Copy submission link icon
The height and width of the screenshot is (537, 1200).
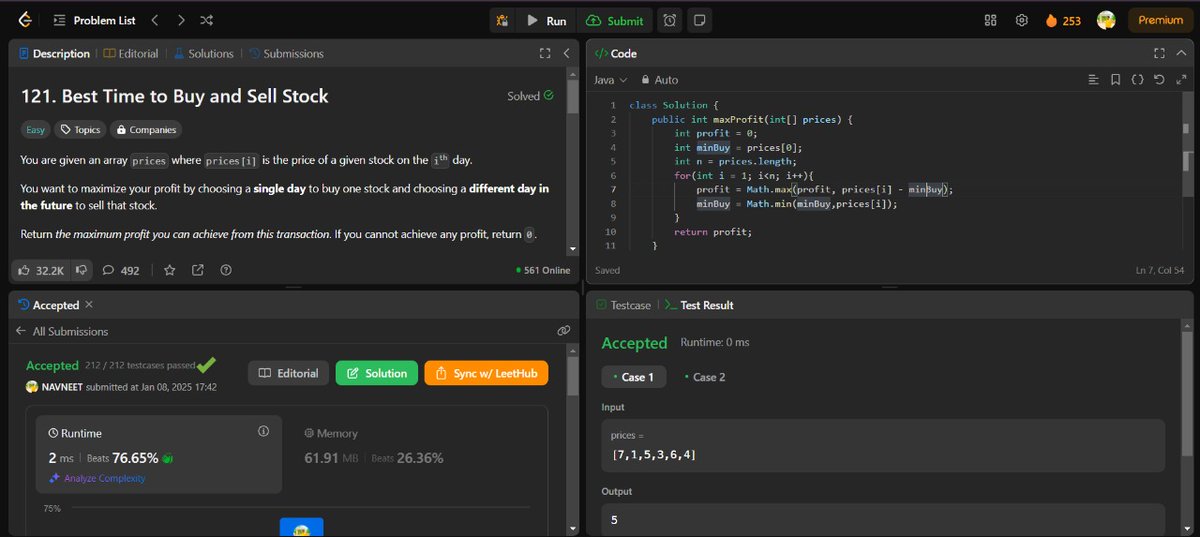pos(563,330)
